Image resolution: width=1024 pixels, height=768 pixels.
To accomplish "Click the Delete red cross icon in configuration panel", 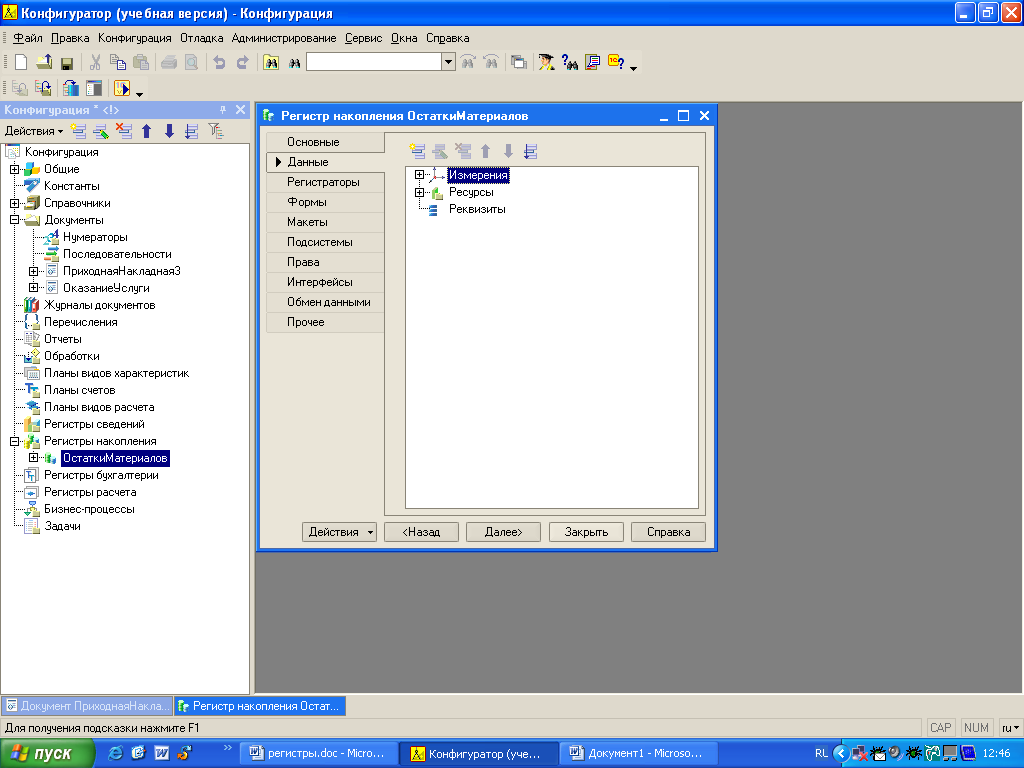I will pos(123,131).
